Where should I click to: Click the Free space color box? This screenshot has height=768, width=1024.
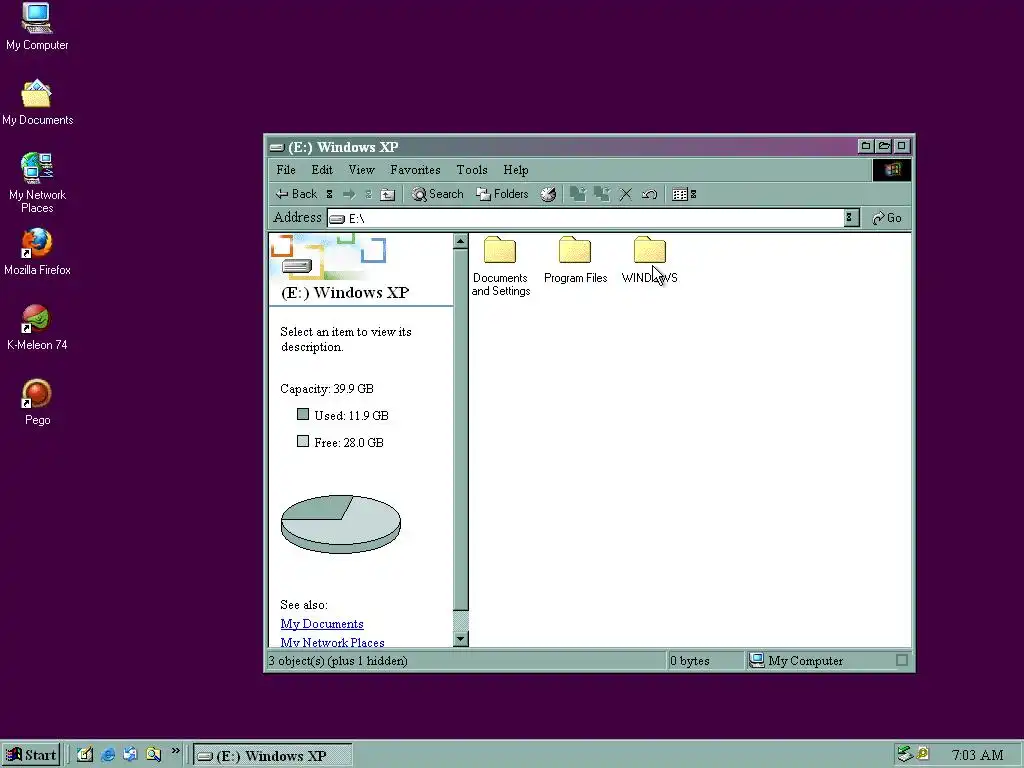coord(302,441)
